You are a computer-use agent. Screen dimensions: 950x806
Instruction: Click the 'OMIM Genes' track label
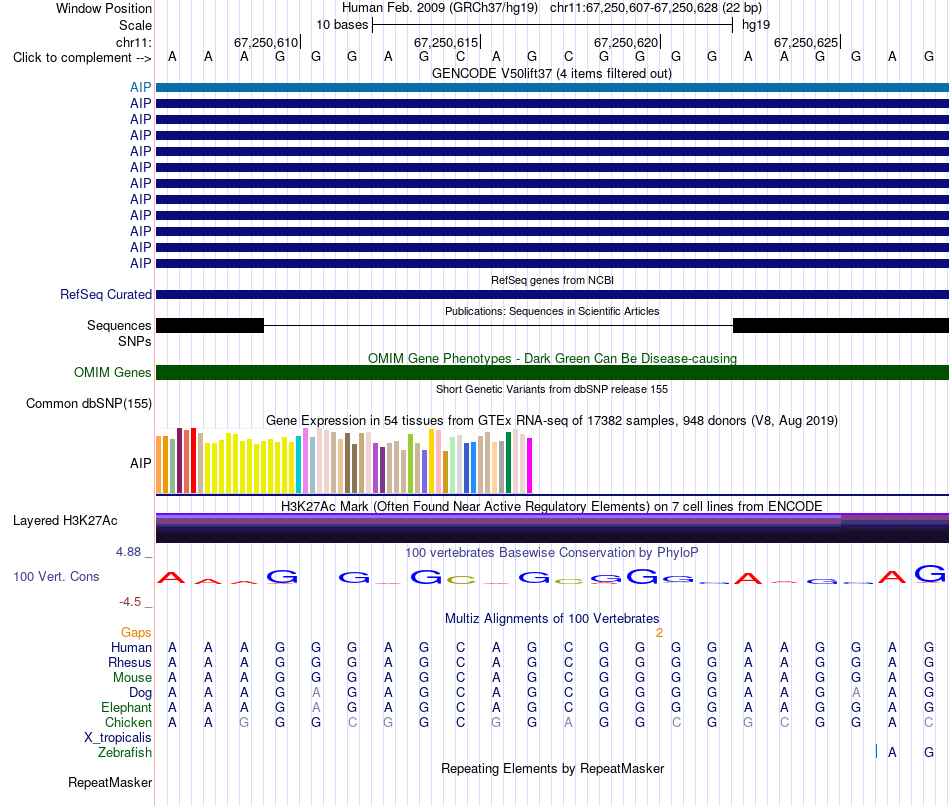point(112,372)
